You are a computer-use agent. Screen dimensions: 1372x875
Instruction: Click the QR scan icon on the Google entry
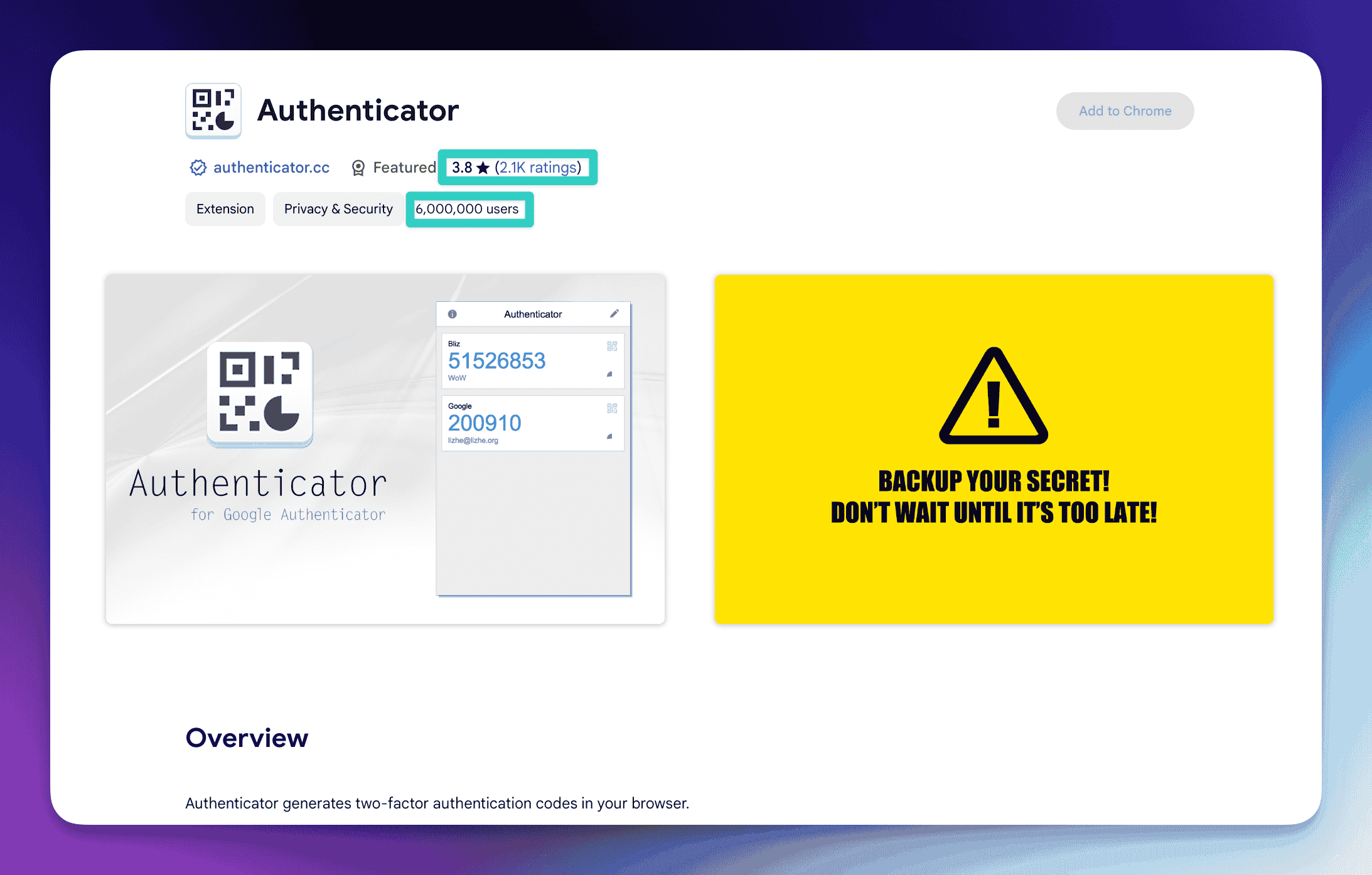click(611, 408)
